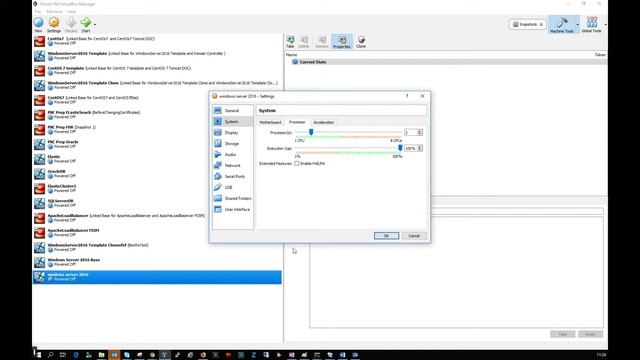Click the green Start arrow icon
The width and height of the screenshot is (640, 360).
coord(86,24)
